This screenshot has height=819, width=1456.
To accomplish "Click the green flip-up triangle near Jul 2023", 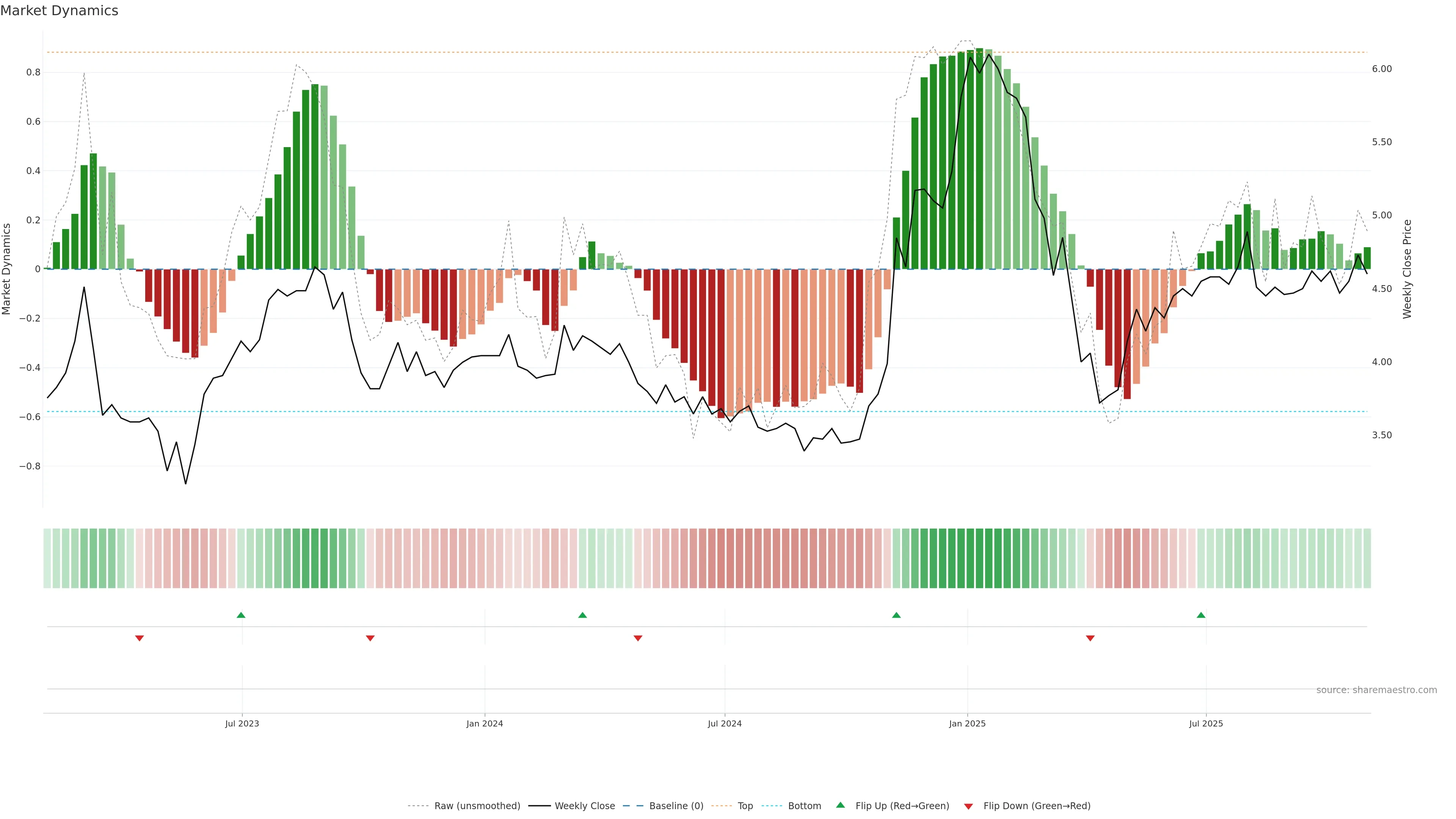I will (x=241, y=615).
